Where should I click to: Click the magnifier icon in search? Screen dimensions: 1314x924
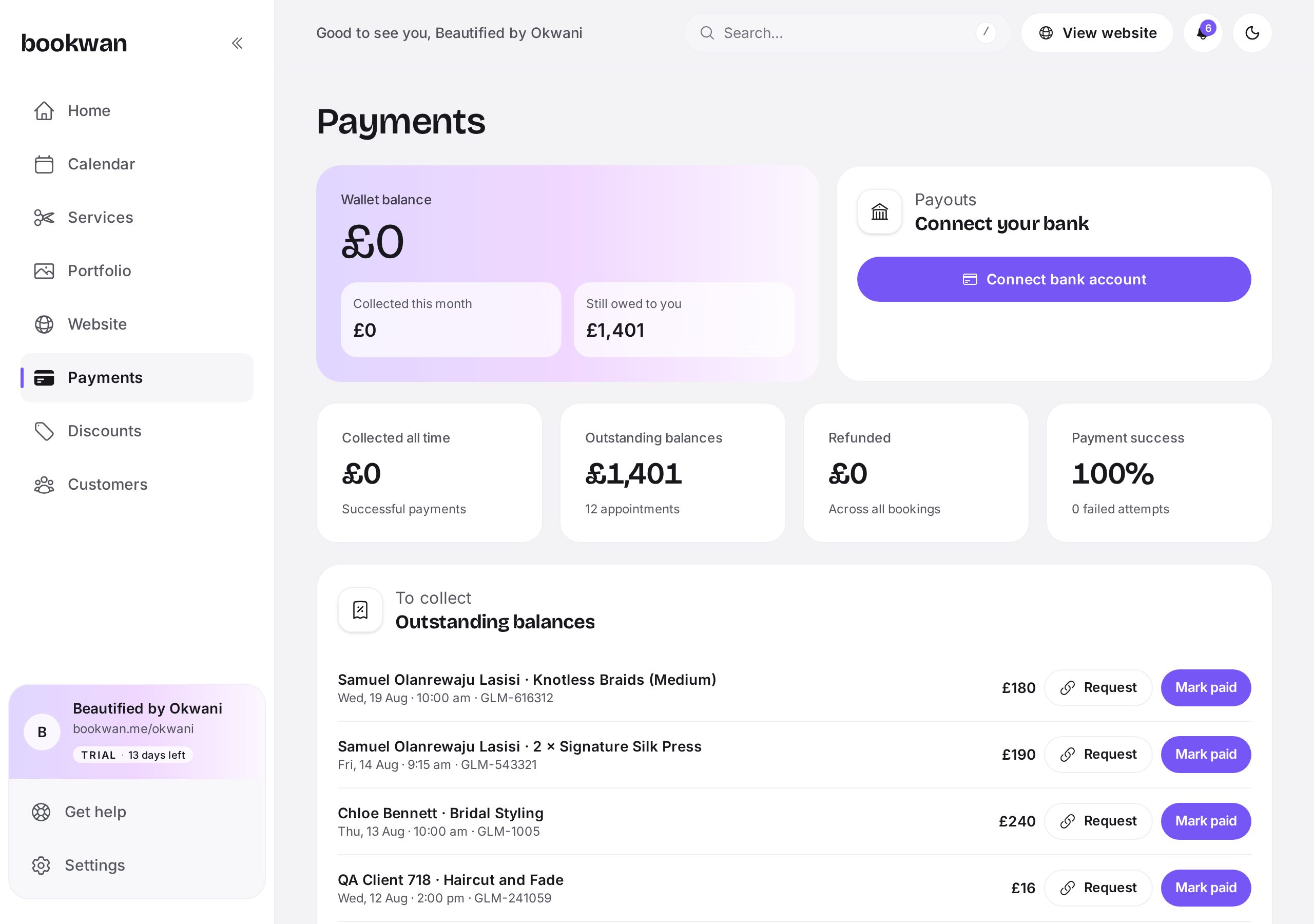(707, 33)
